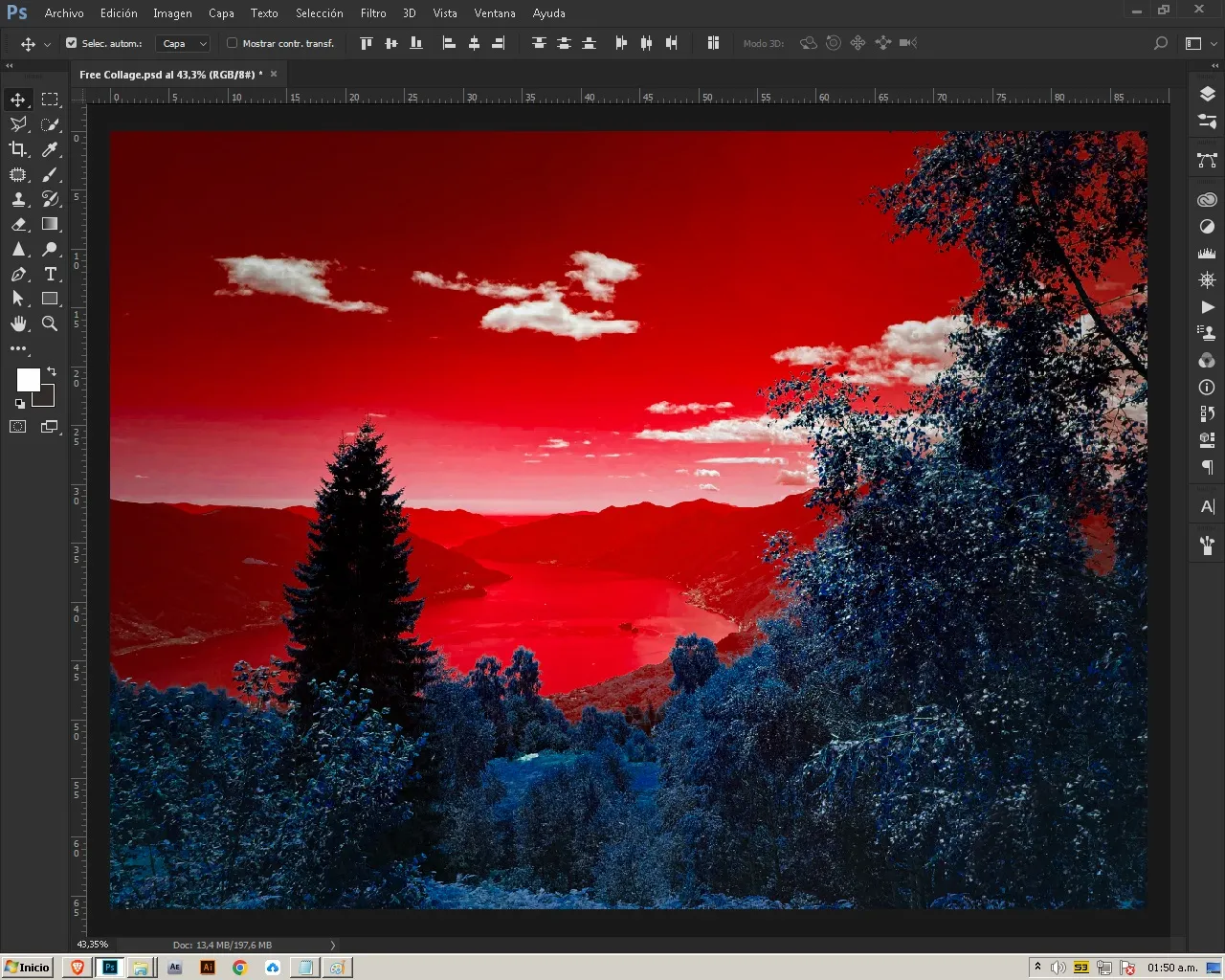Viewport: 1225px width, 980px height.
Task: Align horizontal centers
Action: tap(474, 43)
